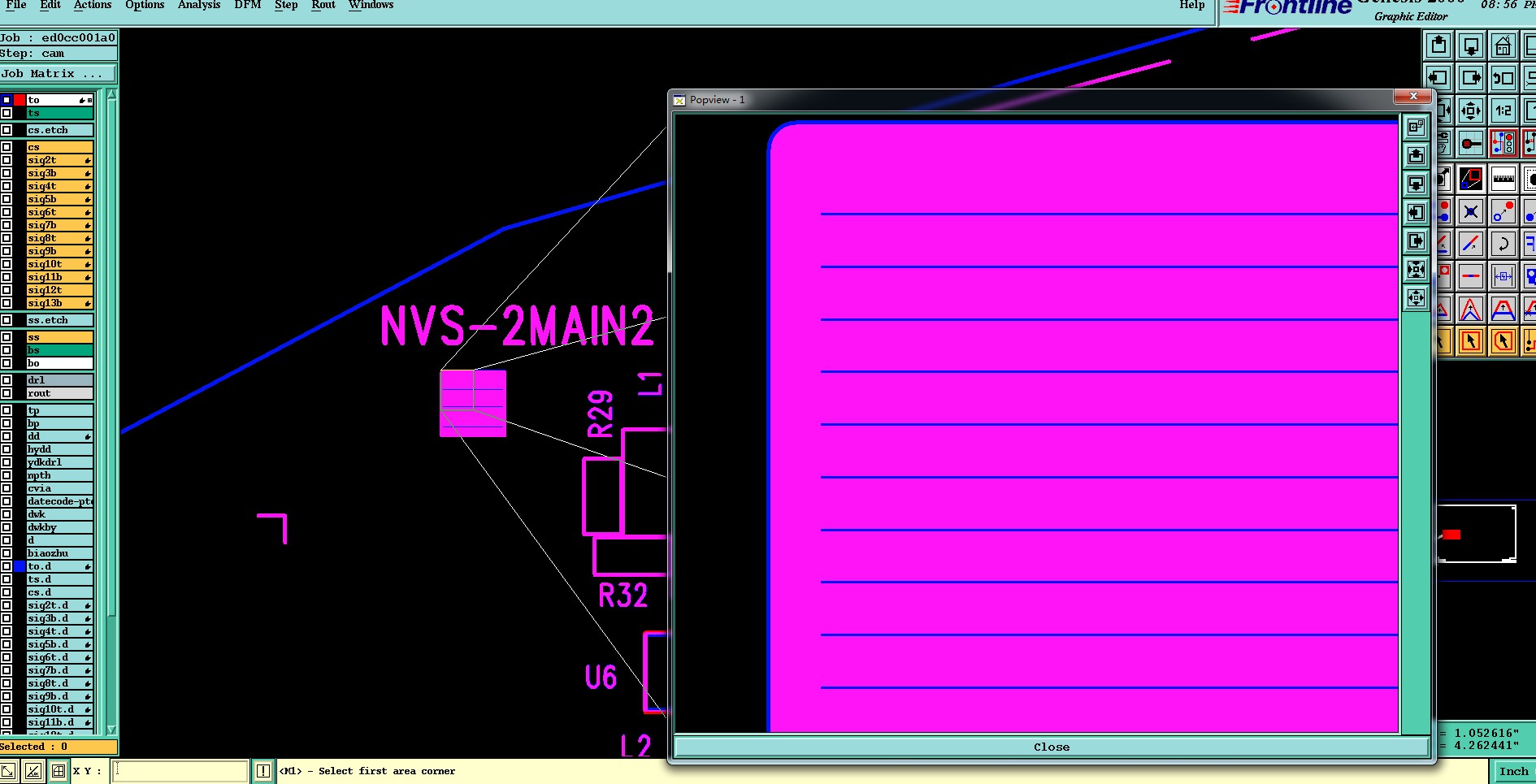Open the Edit menu
The width and height of the screenshot is (1536, 784).
tap(50, 5)
